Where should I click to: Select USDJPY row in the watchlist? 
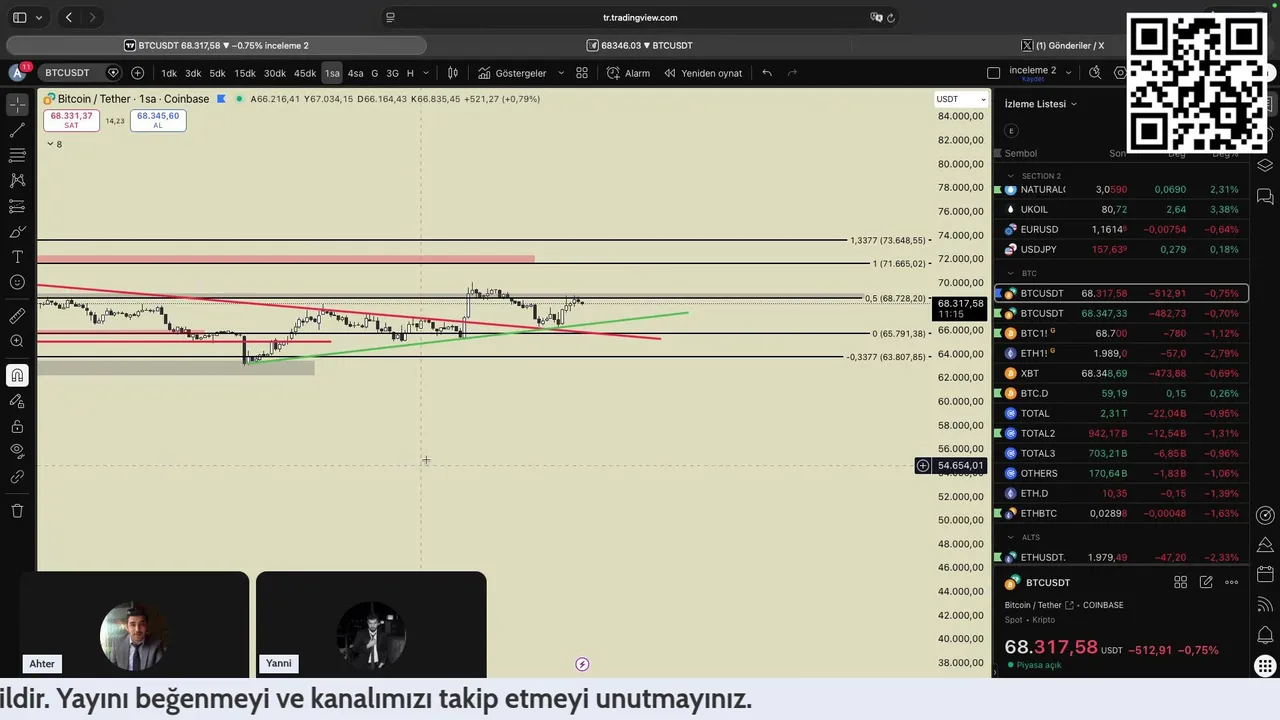(1120, 250)
